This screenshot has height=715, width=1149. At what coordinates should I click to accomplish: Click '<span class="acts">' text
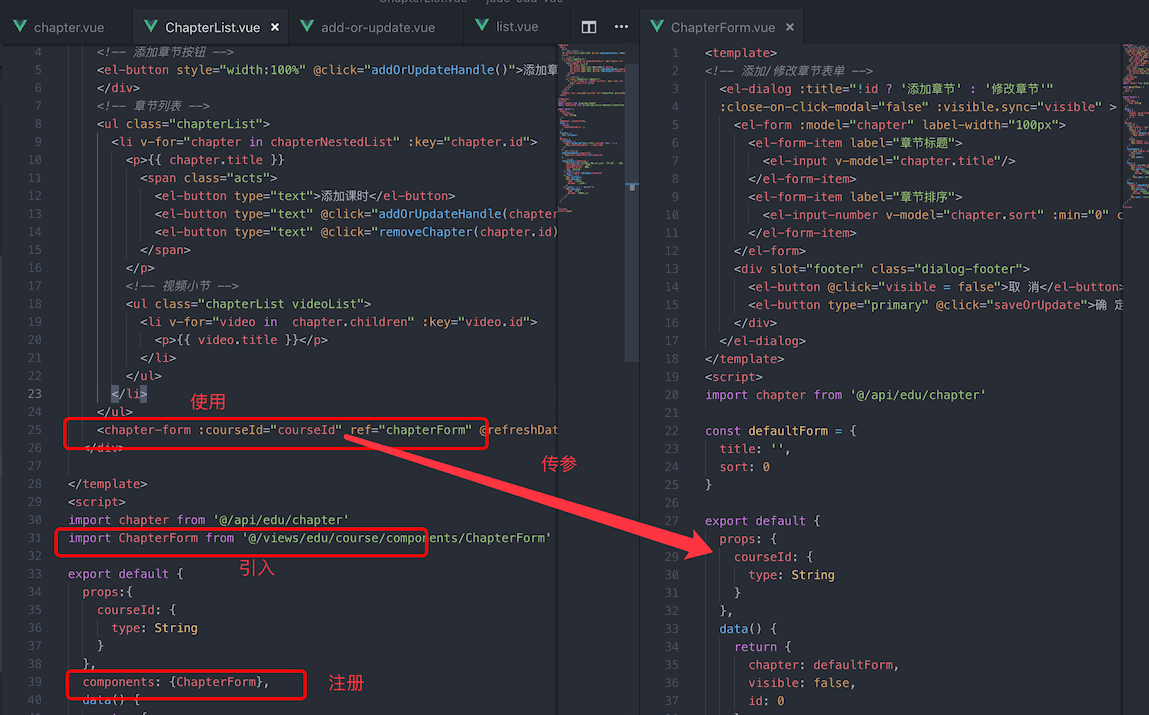pos(209,177)
